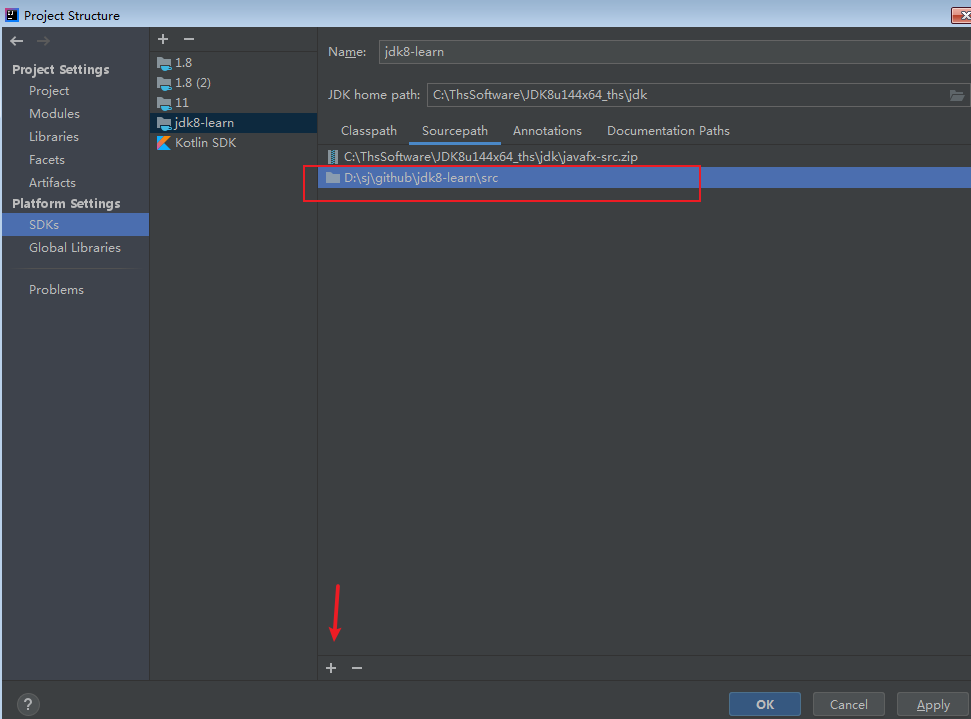Open SDKs platform settings
The width and height of the screenshot is (971, 719).
(x=76, y=224)
